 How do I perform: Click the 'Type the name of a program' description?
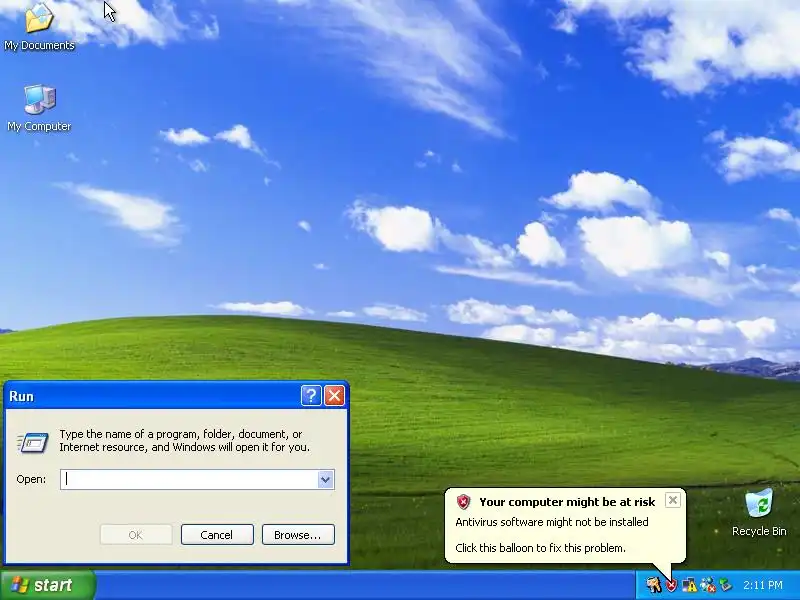click(184, 440)
